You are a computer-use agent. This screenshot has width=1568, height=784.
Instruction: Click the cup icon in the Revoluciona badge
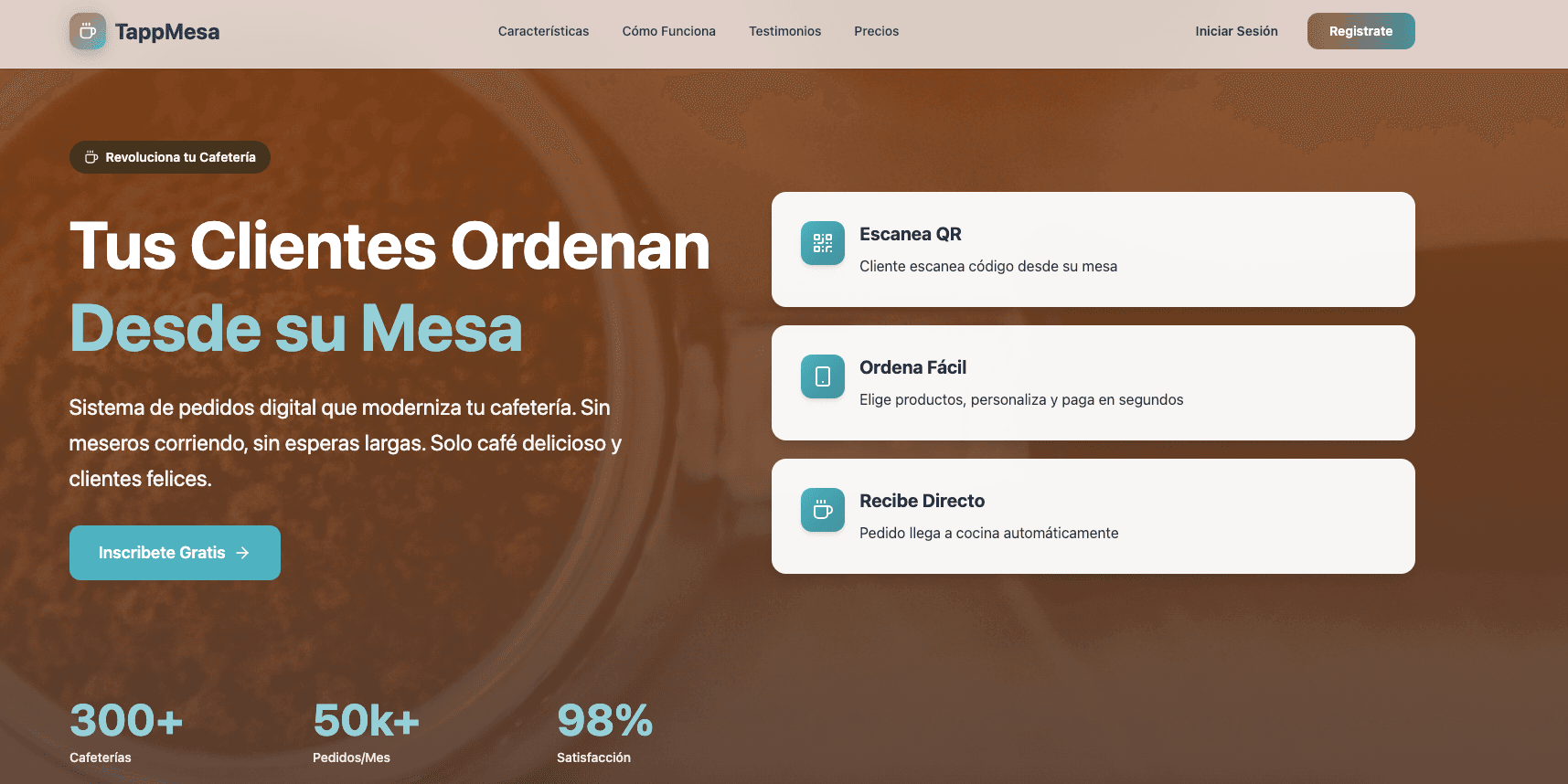(91, 157)
